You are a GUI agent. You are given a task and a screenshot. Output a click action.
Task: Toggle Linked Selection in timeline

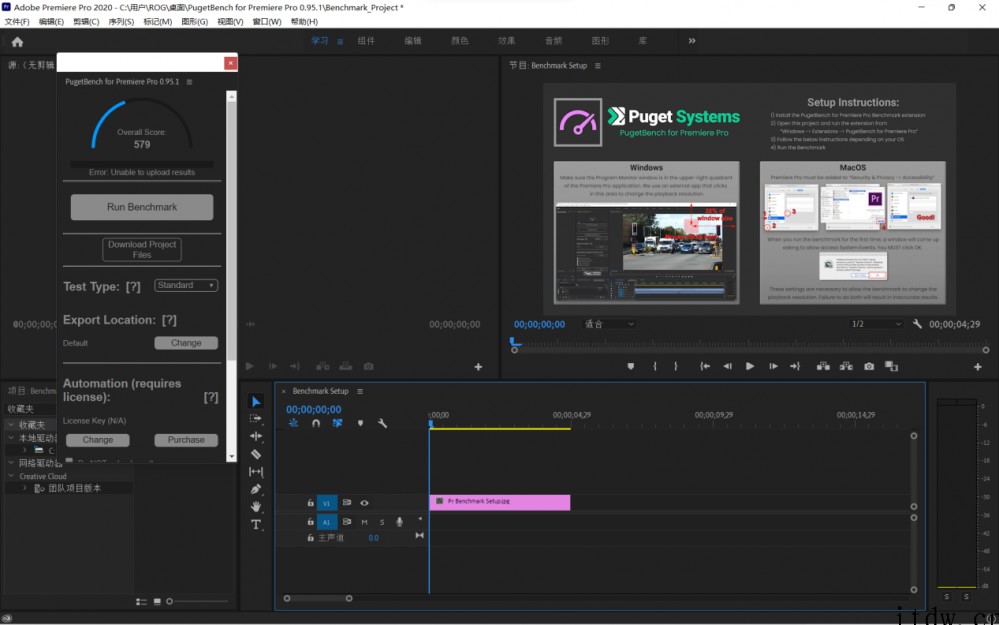(338, 423)
